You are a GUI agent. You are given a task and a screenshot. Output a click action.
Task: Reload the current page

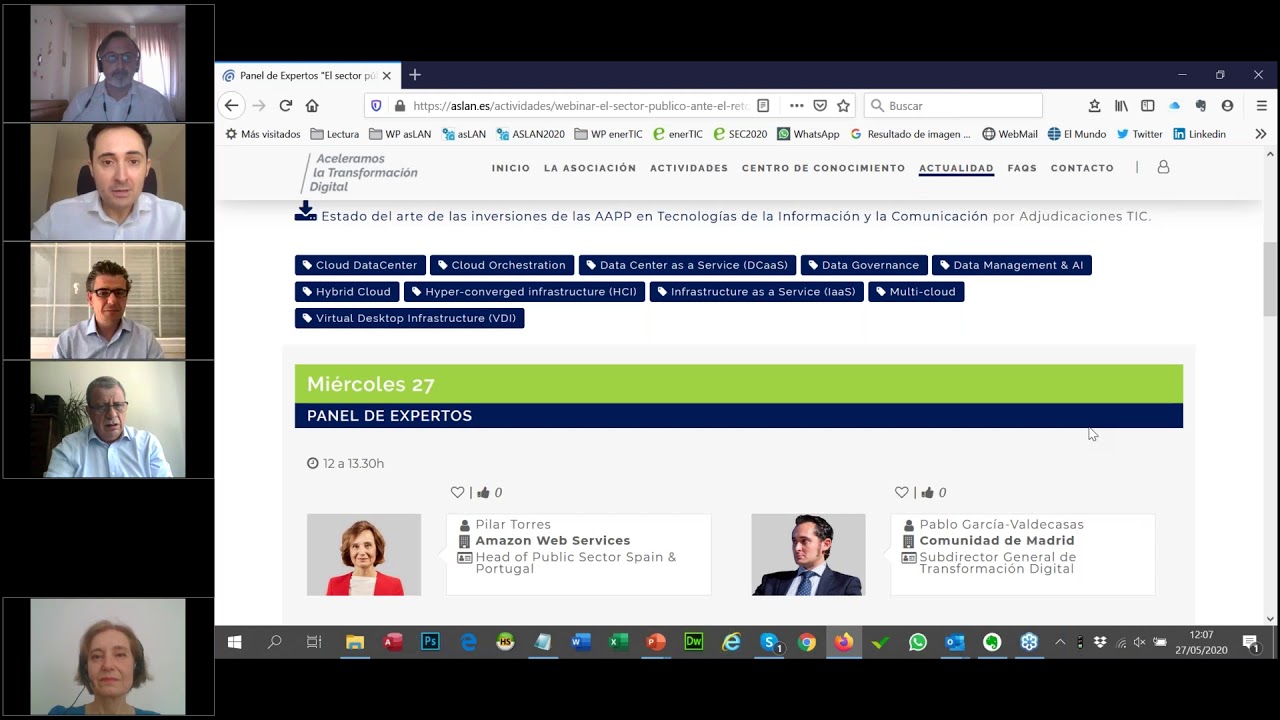(x=286, y=105)
